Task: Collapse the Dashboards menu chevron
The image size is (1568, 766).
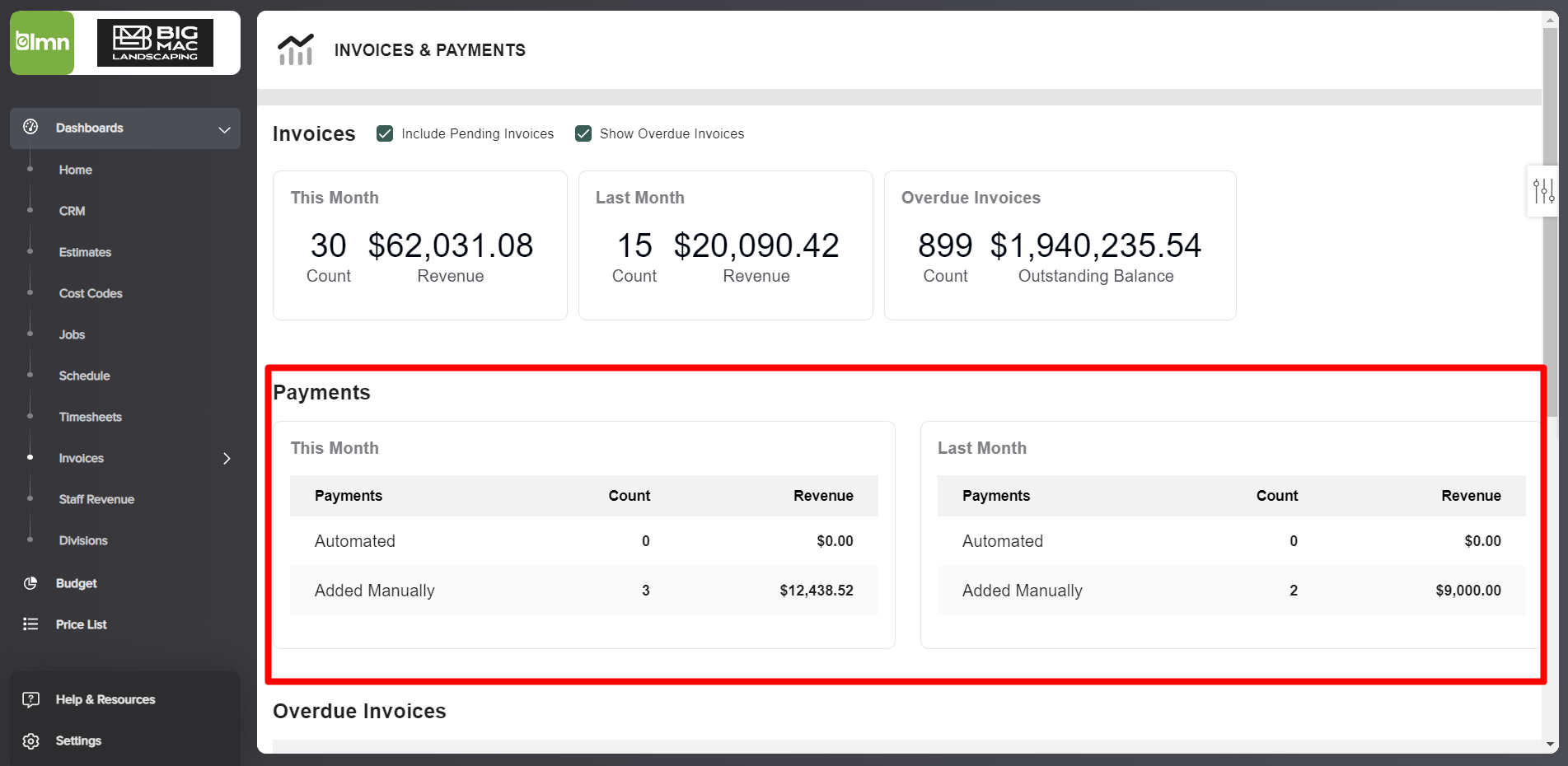Action: pyautogui.click(x=224, y=129)
